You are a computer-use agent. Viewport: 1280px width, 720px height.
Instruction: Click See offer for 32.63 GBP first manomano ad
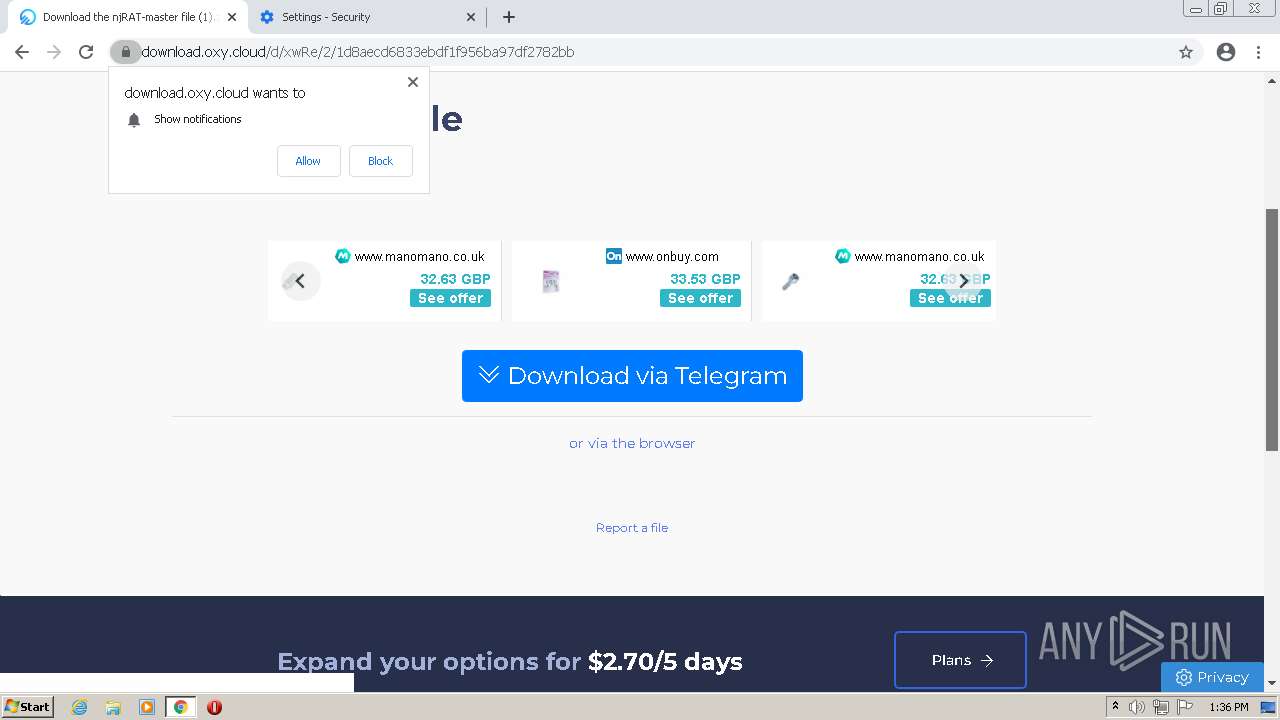tap(450, 298)
